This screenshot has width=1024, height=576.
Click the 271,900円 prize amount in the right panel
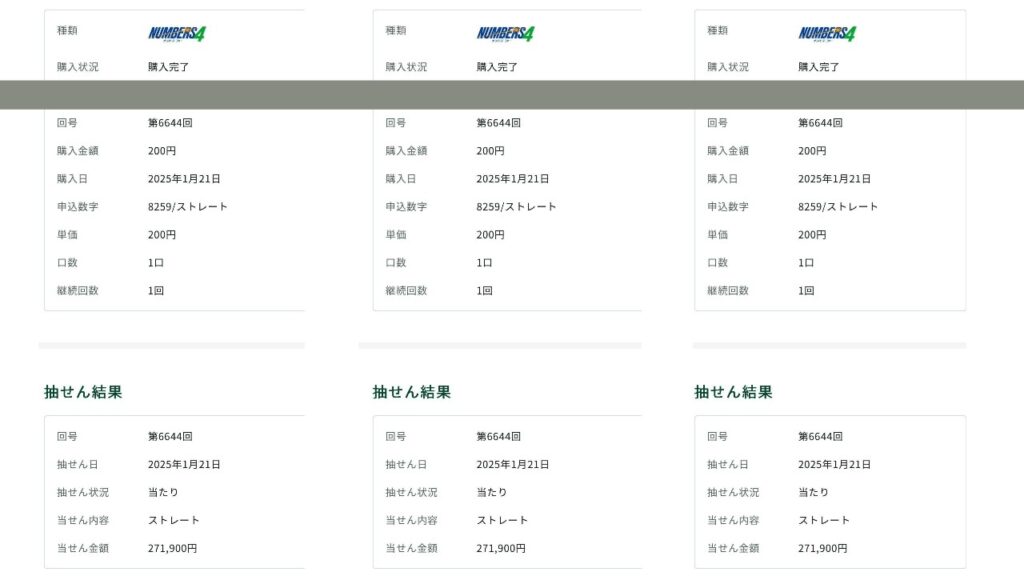823,548
